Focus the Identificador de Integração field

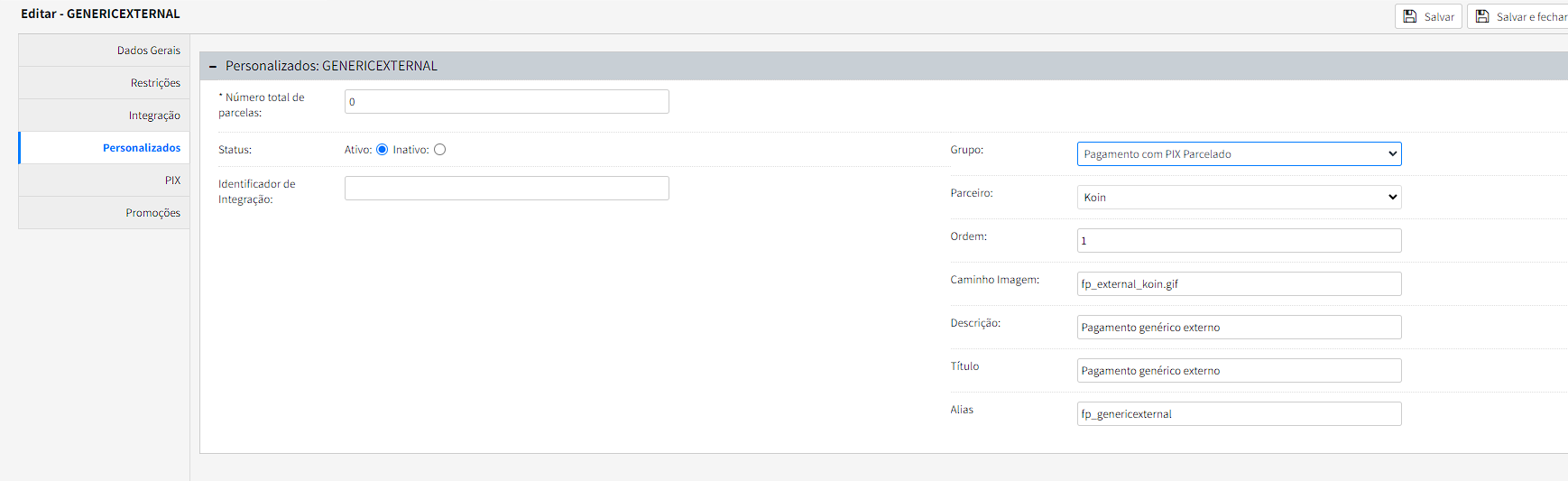click(x=506, y=189)
